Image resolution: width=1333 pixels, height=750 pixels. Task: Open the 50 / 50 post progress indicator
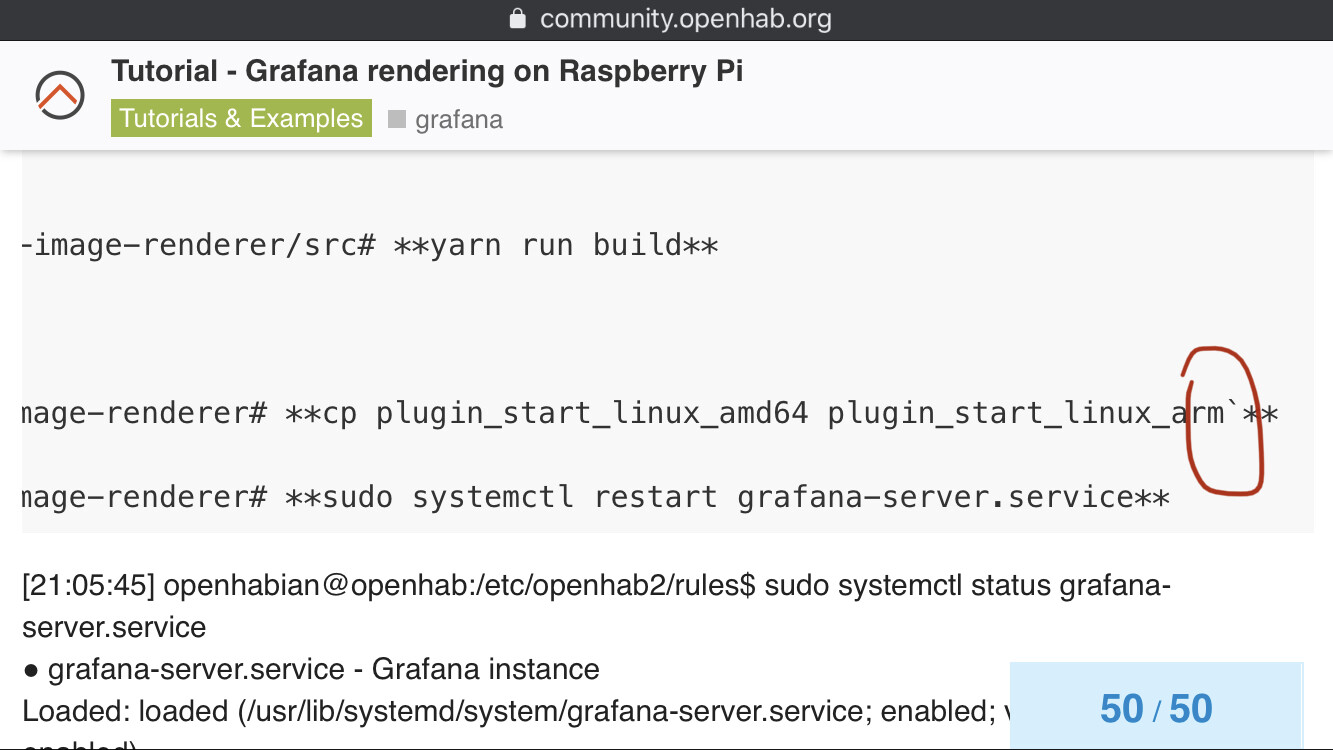coord(1155,708)
